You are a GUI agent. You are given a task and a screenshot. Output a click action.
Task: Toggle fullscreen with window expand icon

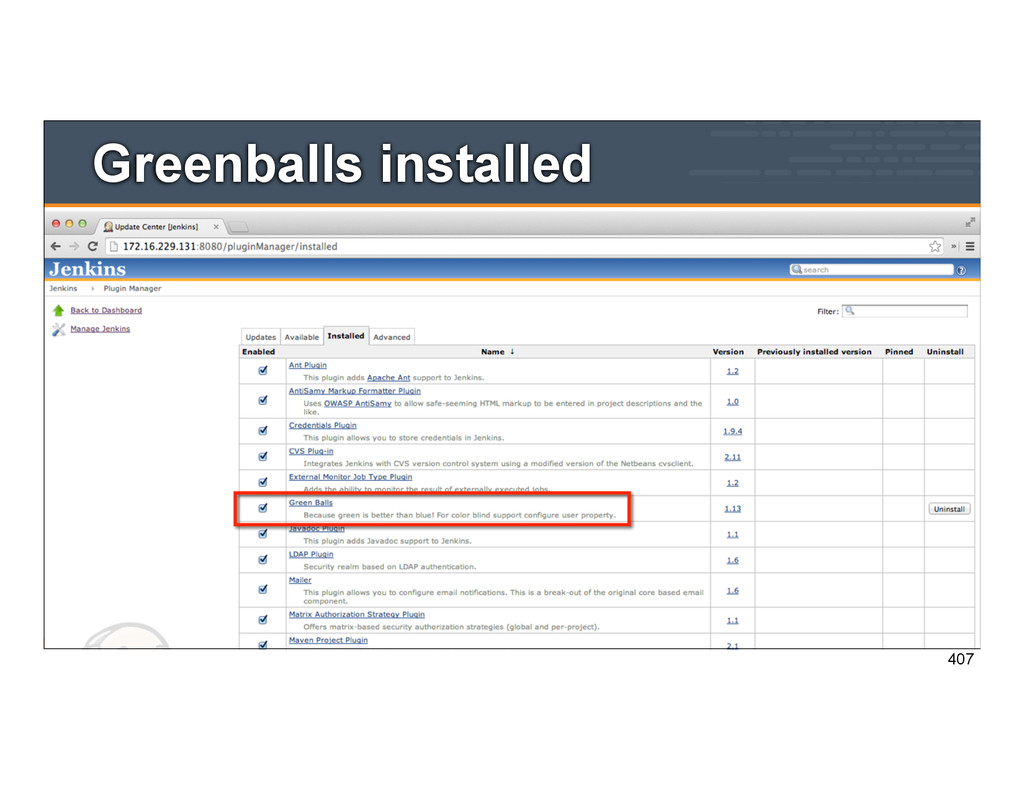point(970,223)
